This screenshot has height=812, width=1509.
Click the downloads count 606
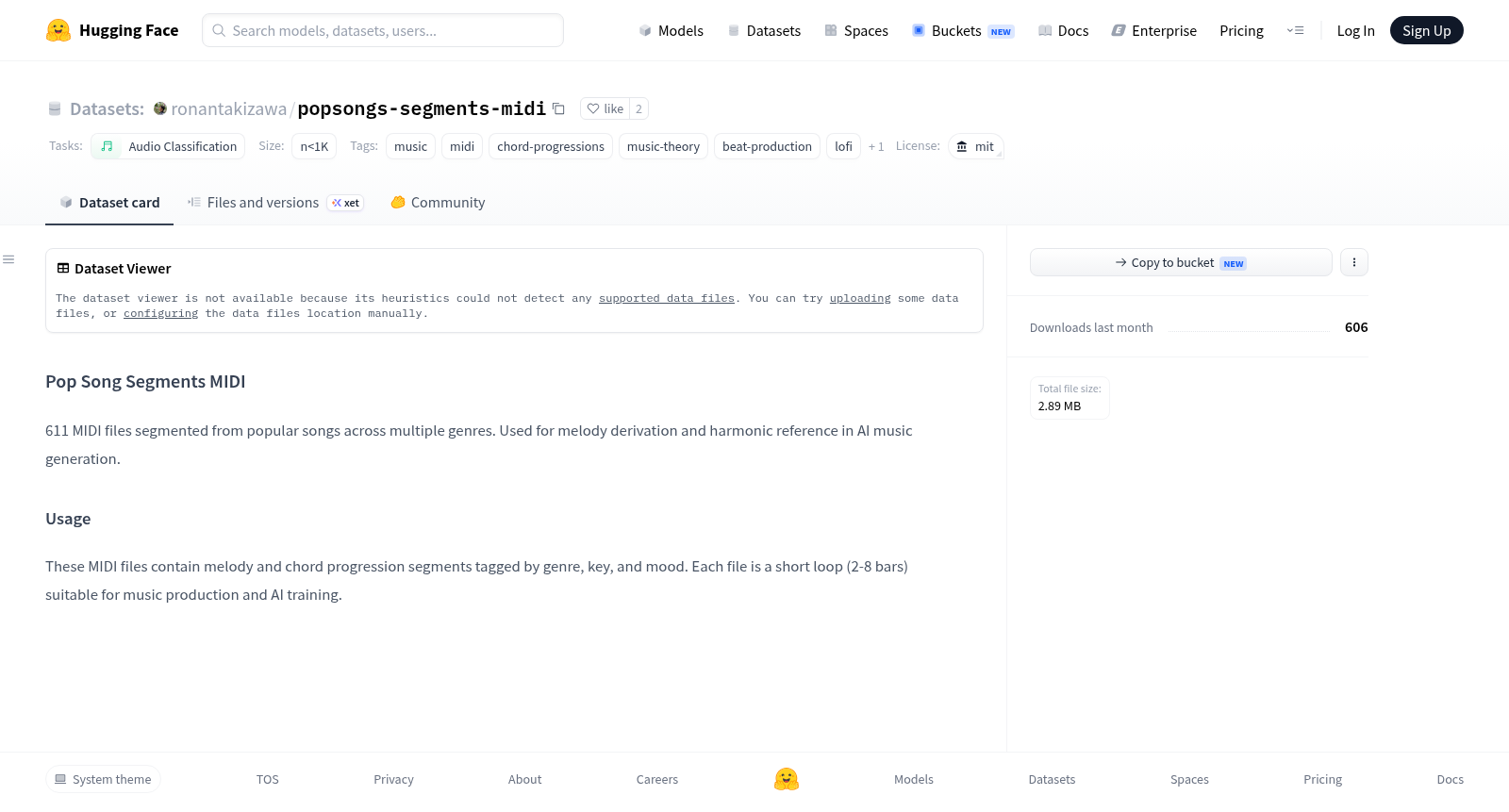1356,327
